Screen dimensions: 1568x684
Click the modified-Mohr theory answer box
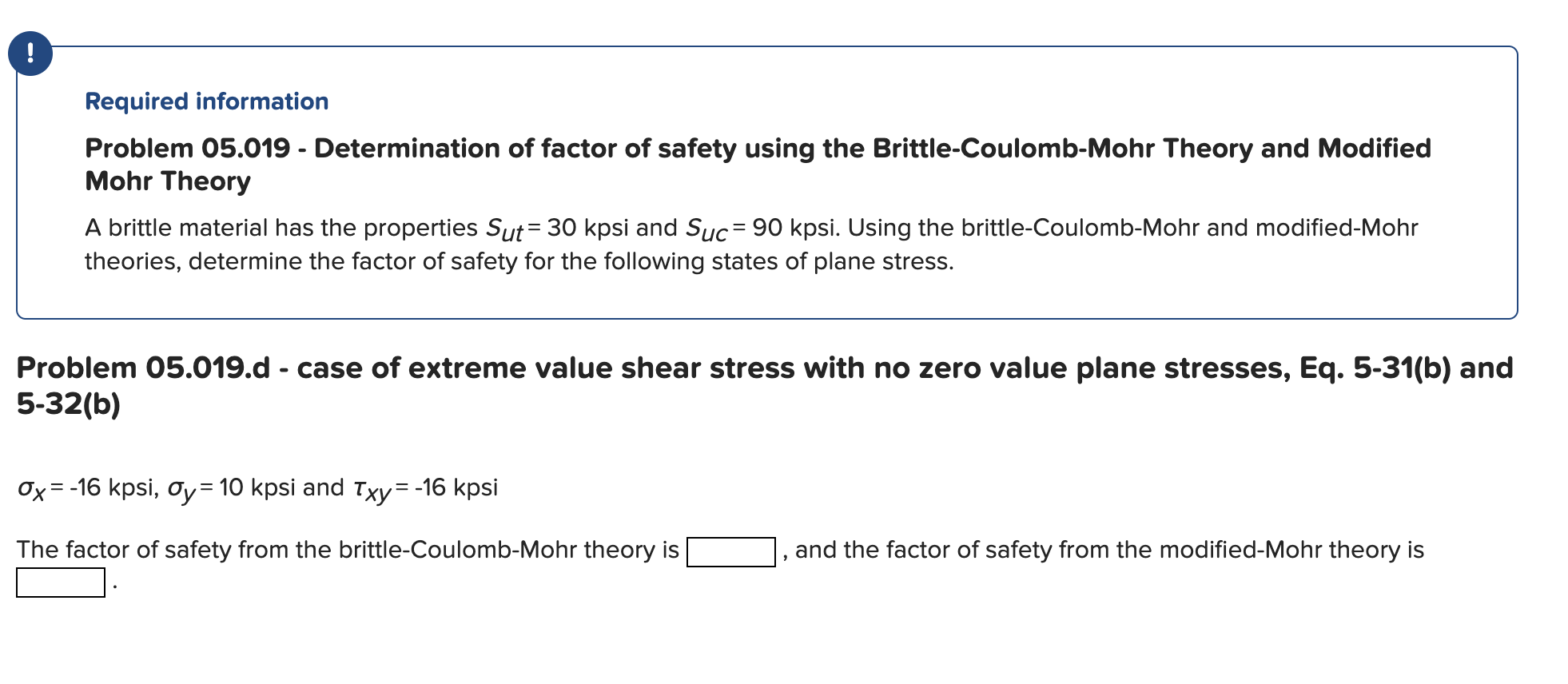click(x=60, y=583)
